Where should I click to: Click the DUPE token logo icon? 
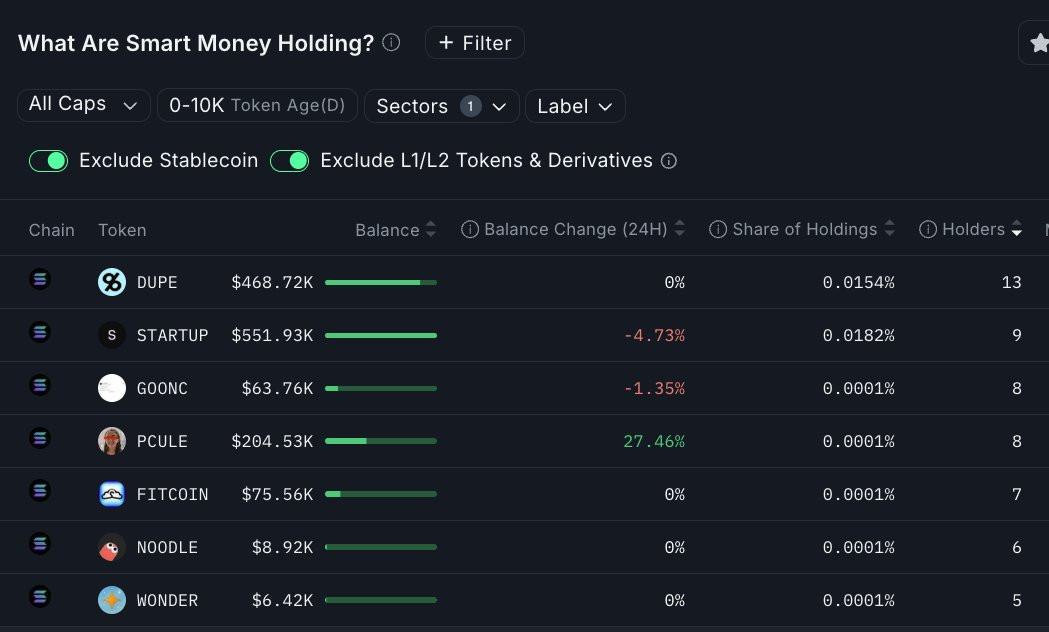click(x=112, y=282)
